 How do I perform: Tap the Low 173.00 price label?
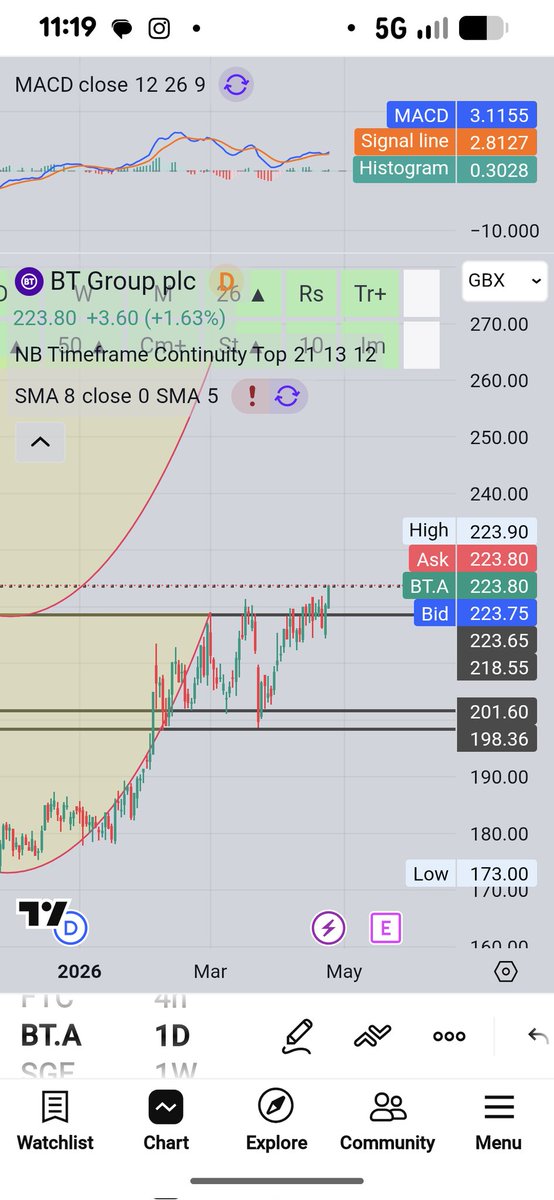click(471, 874)
